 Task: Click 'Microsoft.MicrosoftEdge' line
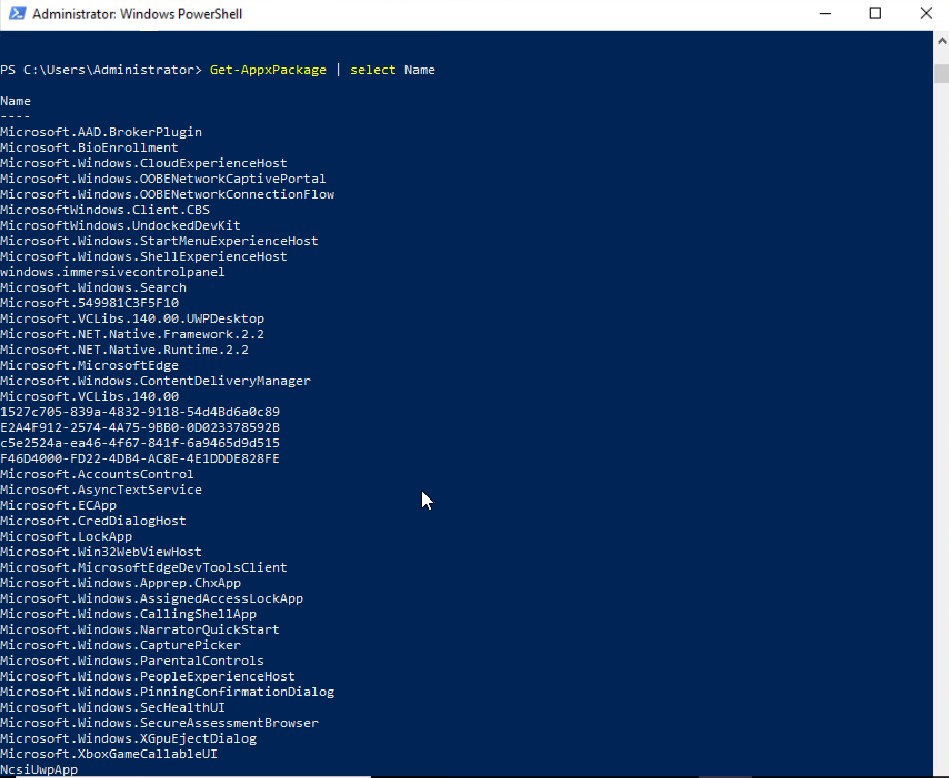tap(90, 366)
